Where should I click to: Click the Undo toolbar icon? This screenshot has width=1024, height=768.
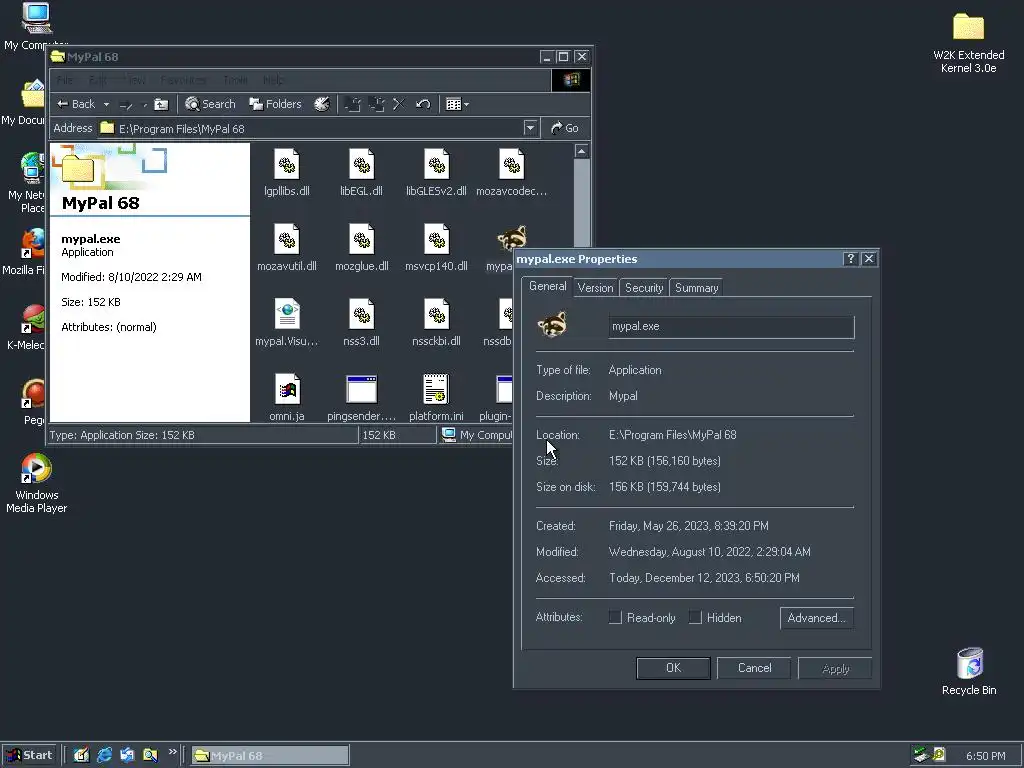[x=423, y=104]
